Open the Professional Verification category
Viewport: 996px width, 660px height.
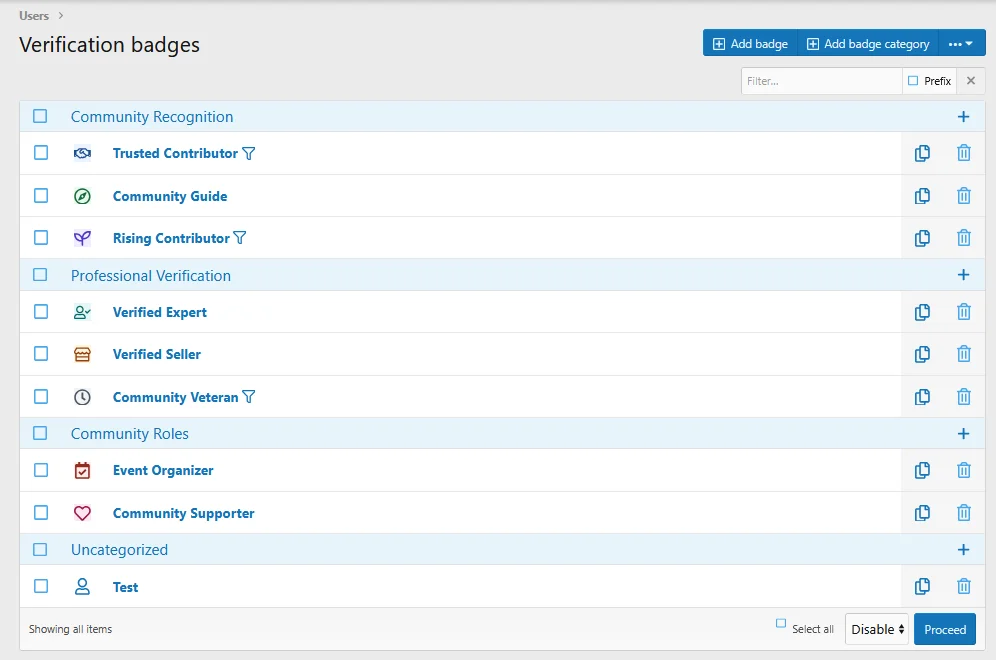pos(151,276)
